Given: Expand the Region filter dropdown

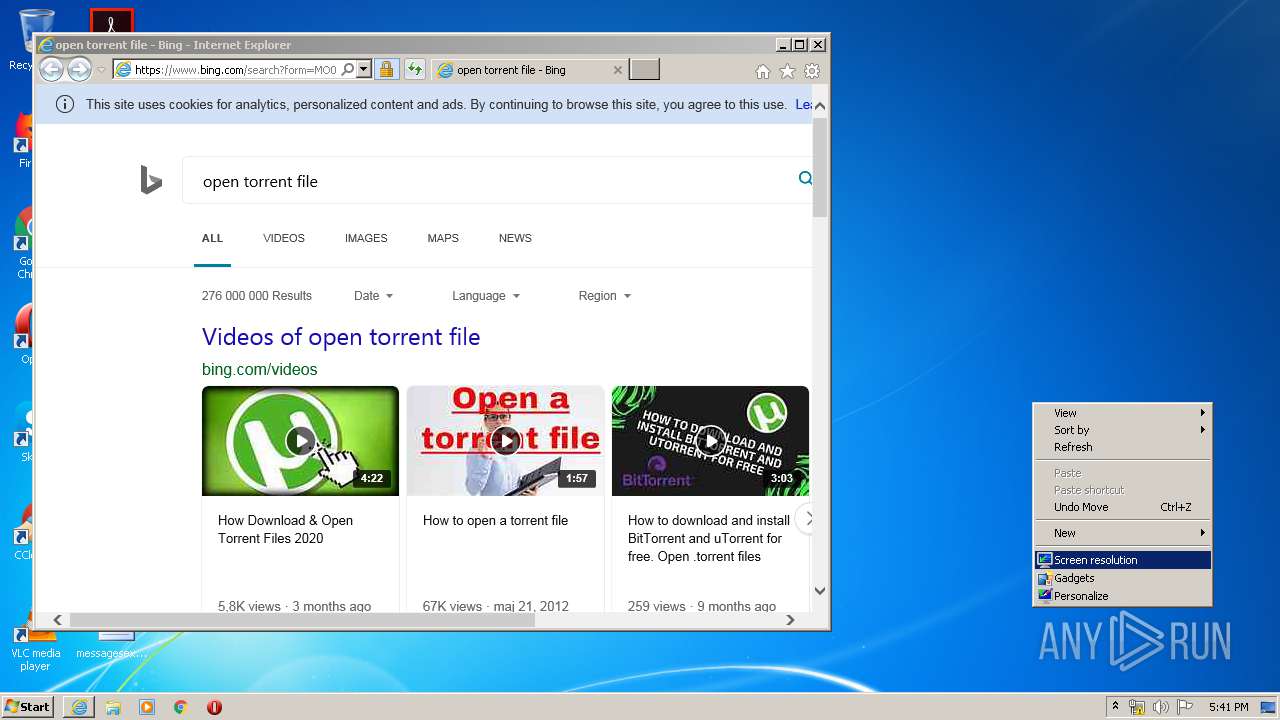Looking at the screenshot, I should point(605,296).
